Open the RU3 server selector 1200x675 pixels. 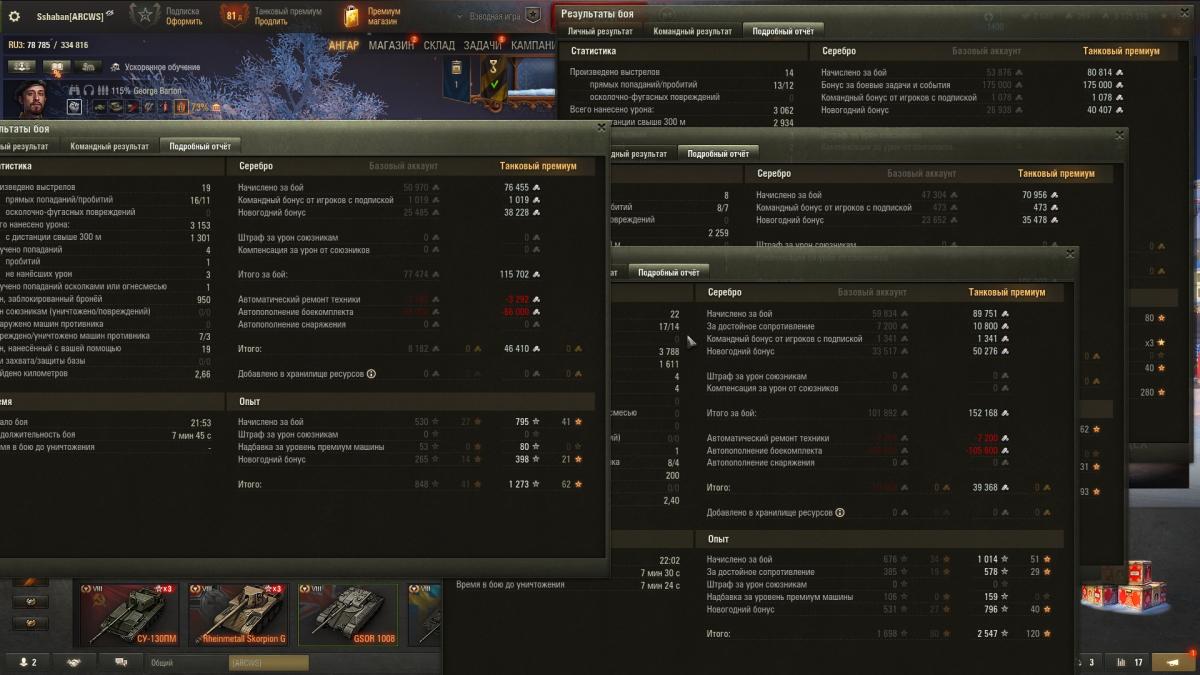[48, 45]
